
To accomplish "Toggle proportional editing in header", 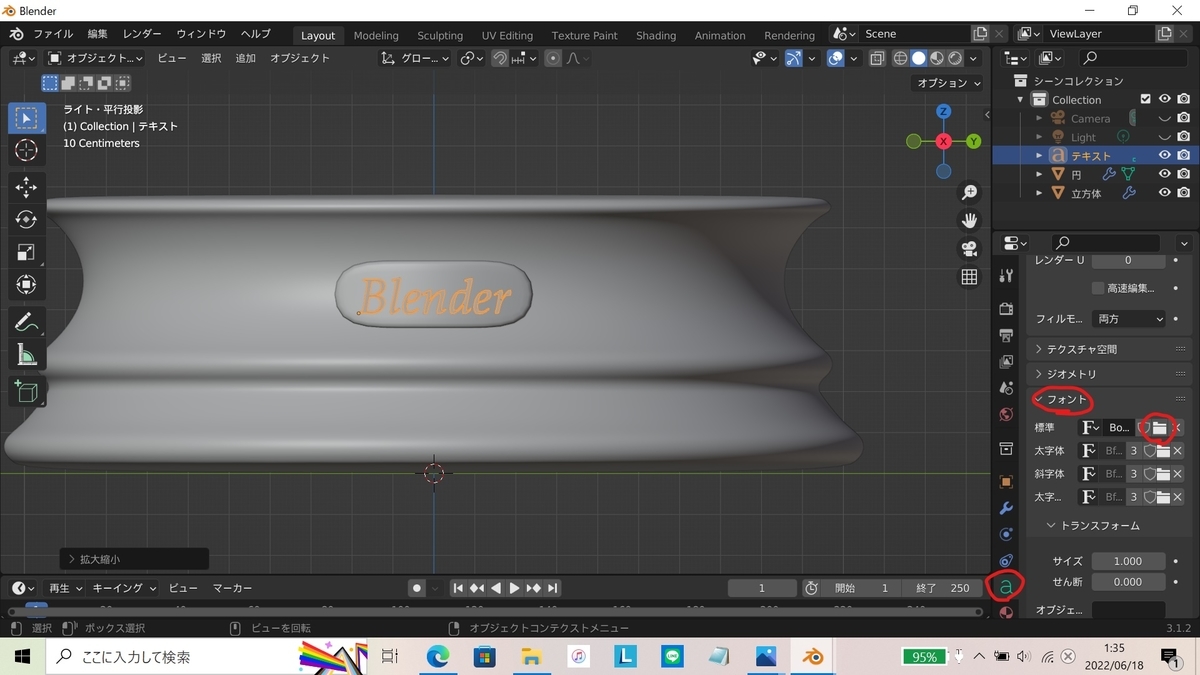I will coord(551,58).
